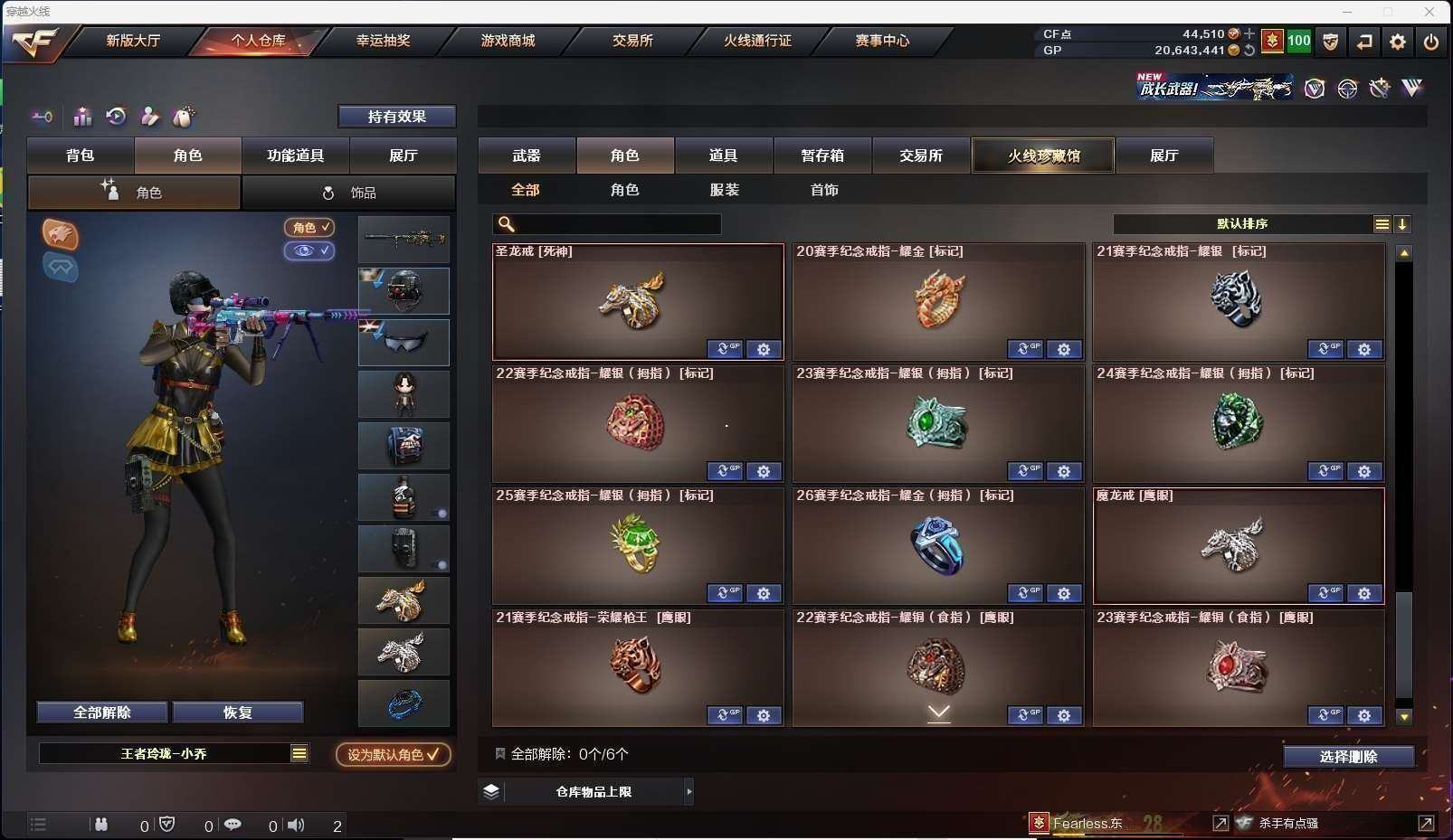Screen dimensions: 1453x840
Task: Select the 24赛季纪念戒指 green ring thumbnail
Action: [x=1238, y=423]
